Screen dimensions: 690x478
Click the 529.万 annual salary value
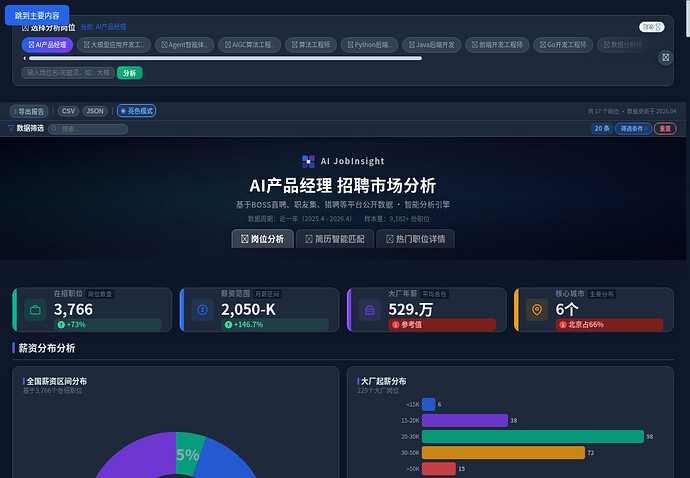411,310
